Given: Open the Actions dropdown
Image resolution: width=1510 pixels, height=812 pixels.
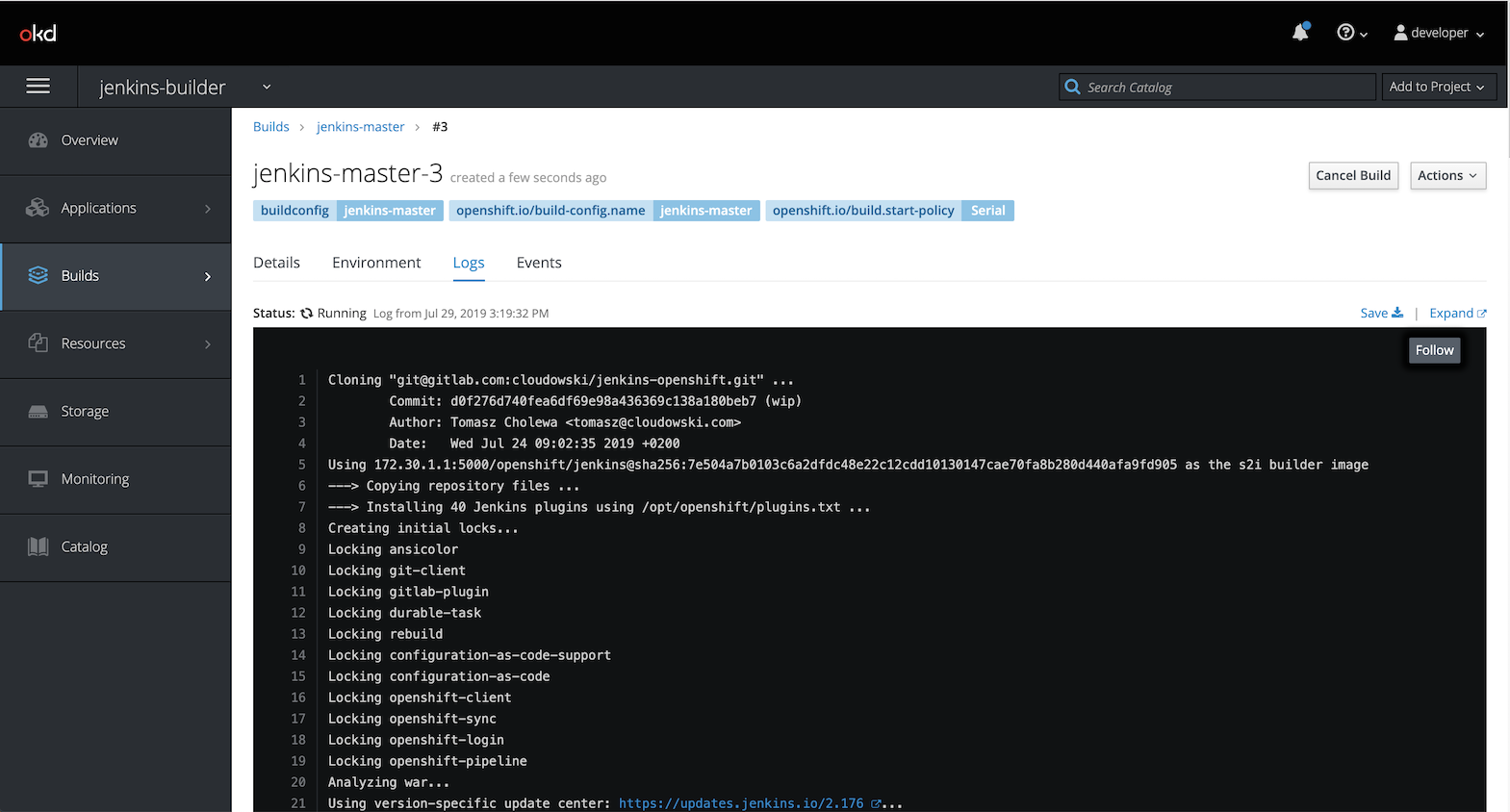Looking at the screenshot, I should [x=1447, y=175].
